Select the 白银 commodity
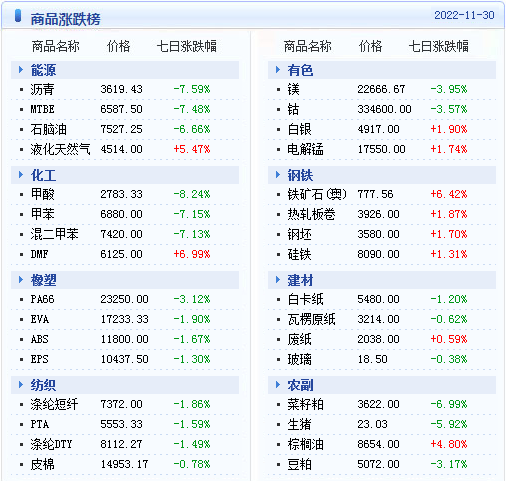Viewport: 506px width, 481px height. click(299, 129)
